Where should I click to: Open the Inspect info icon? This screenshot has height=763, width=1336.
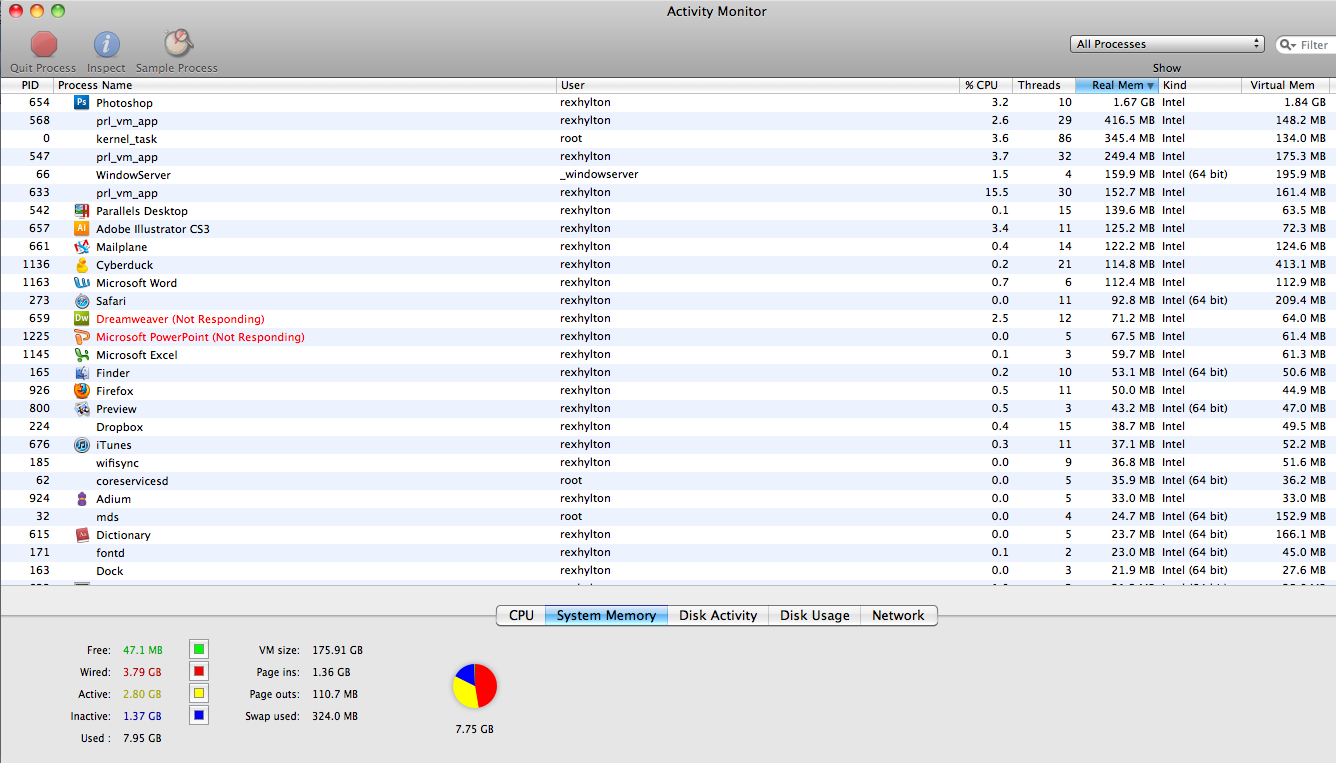tap(107, 44)
